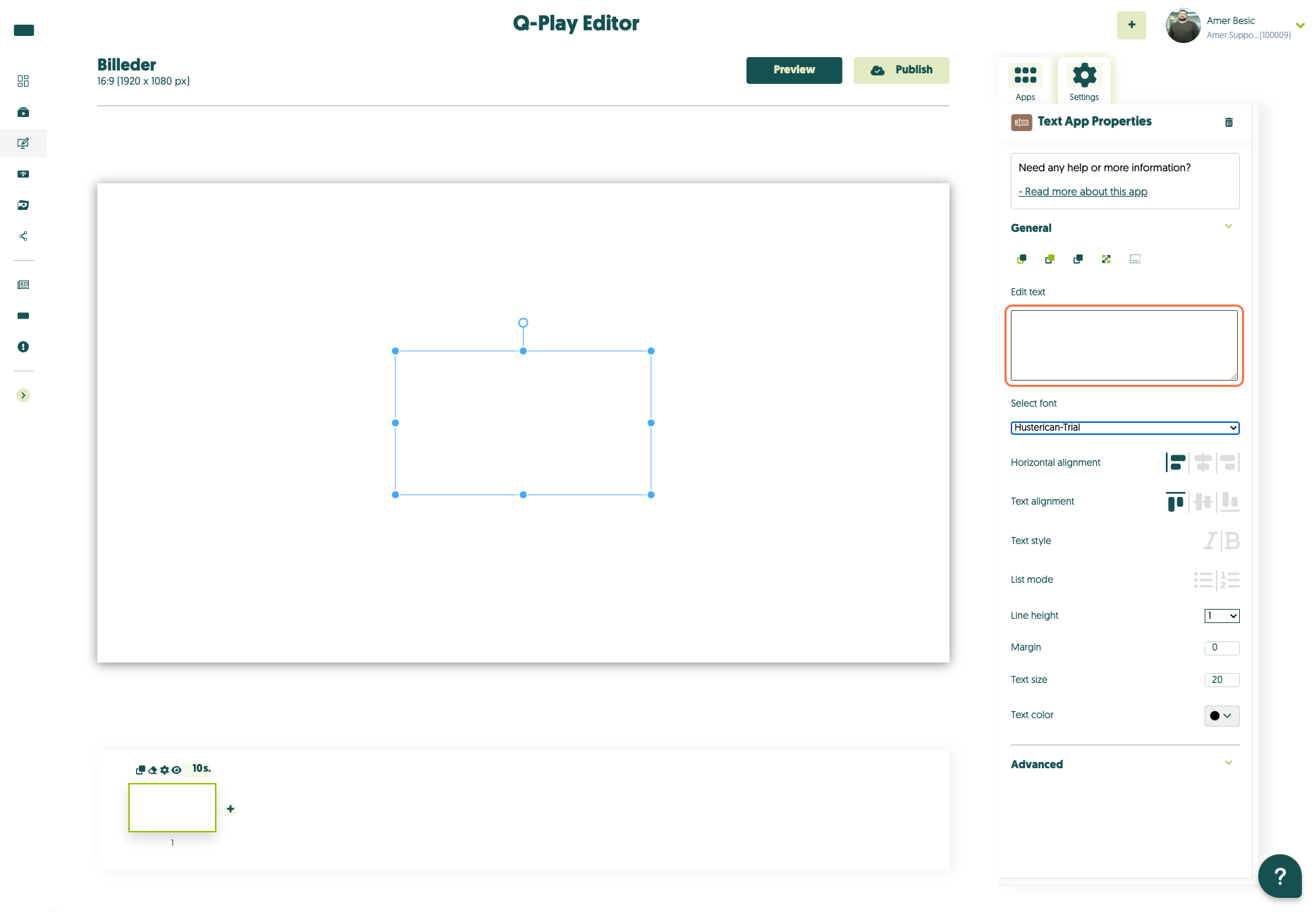
Task: Open the help question mark bubble
Action: pyautogui.click(x=1280, y=876)
